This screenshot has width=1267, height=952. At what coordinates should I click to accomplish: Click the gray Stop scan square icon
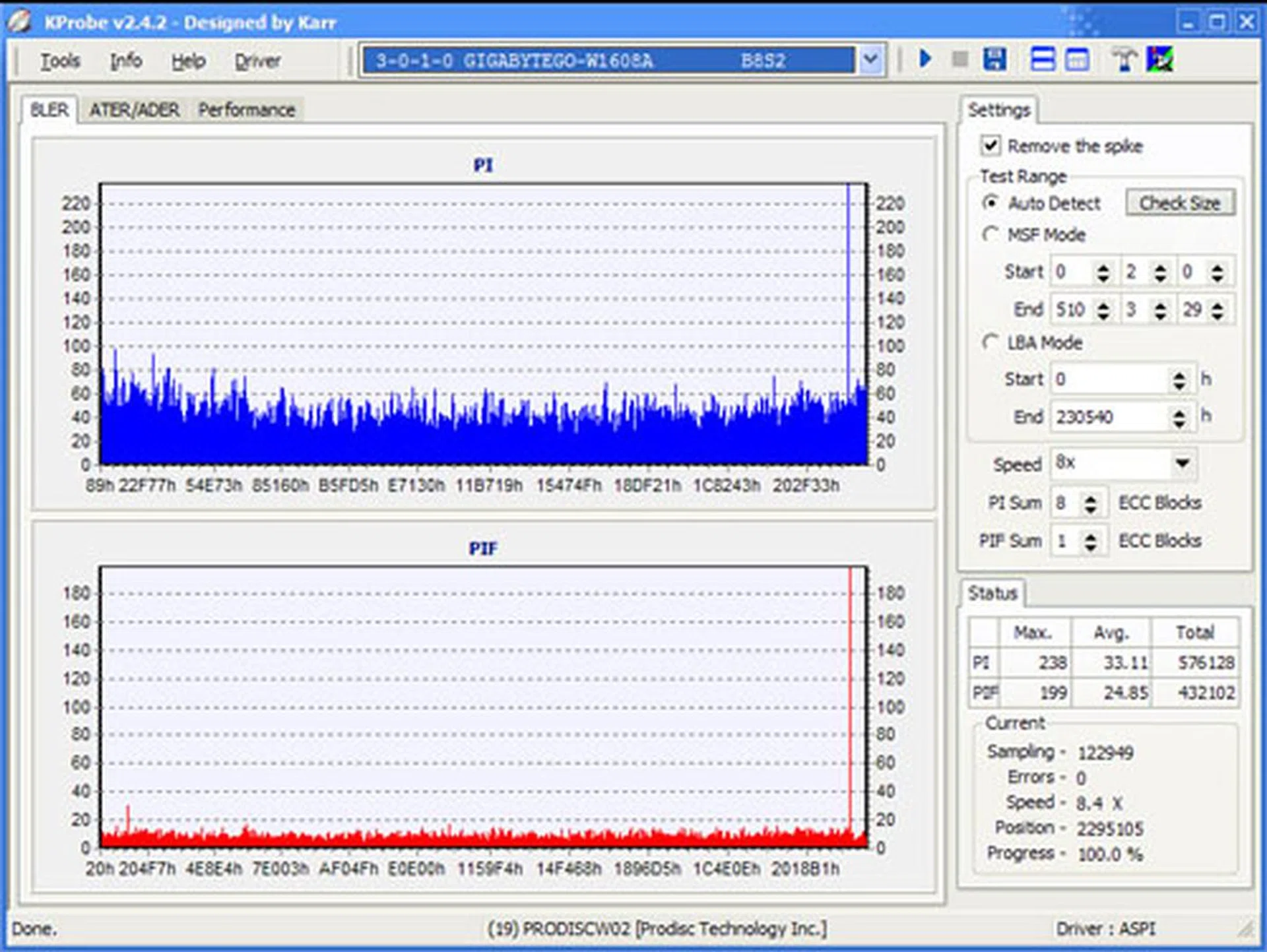(960, 59)
